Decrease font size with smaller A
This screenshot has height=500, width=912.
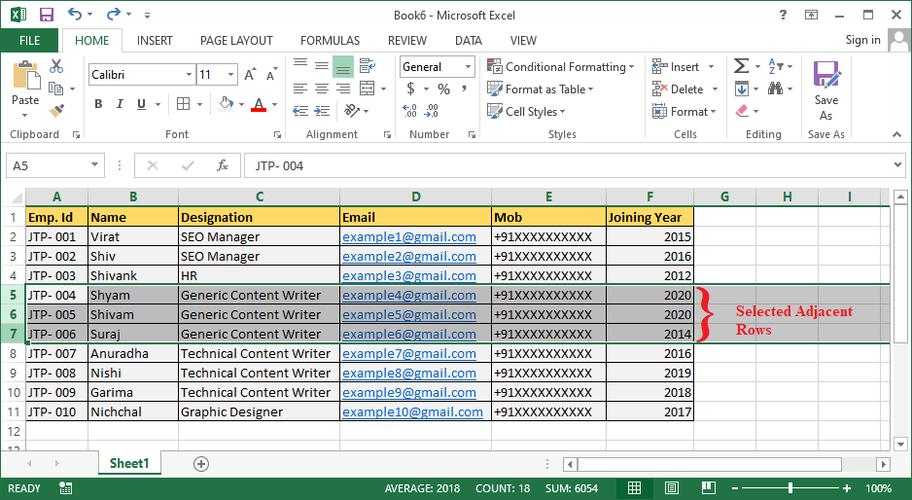tap(271, 74)
